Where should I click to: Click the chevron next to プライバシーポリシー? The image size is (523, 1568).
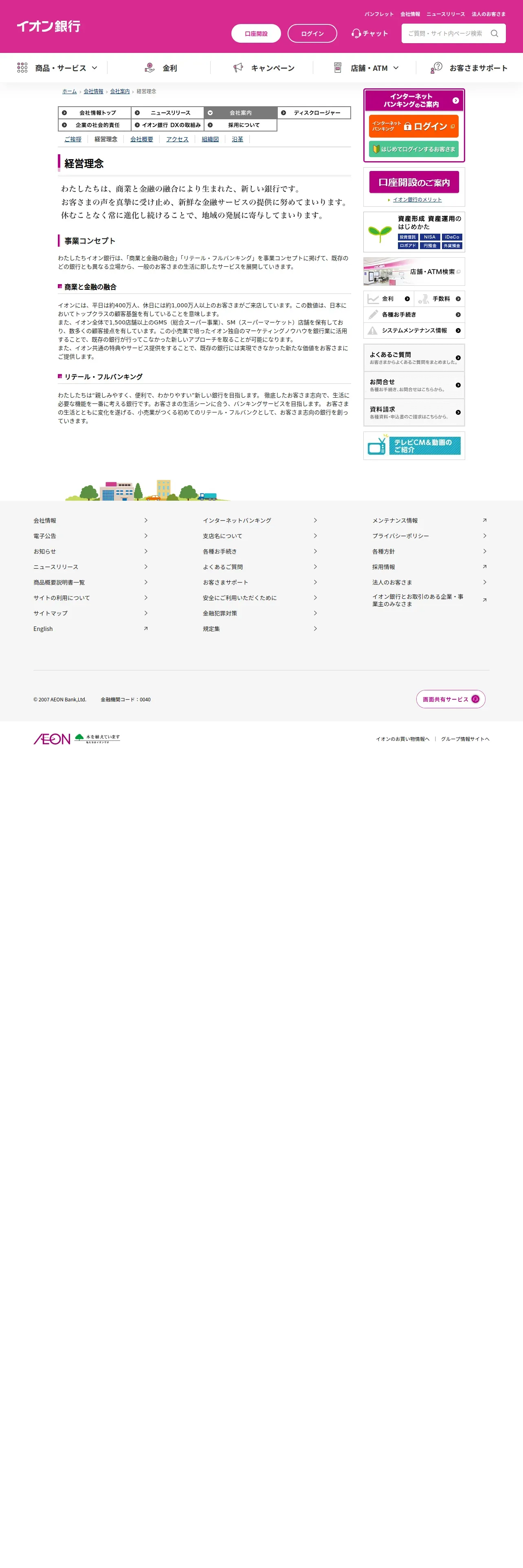tap(485, 536)
